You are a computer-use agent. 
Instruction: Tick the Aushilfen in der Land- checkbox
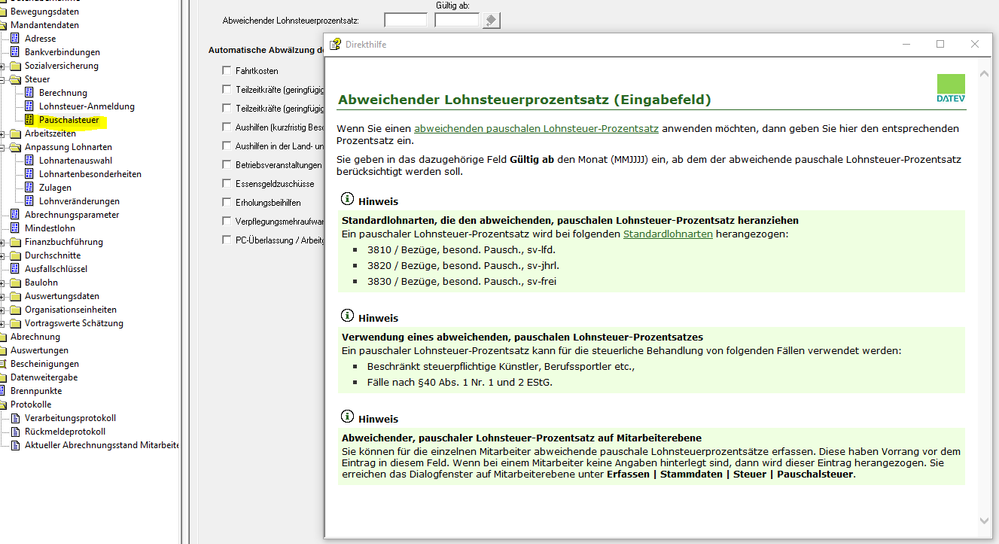point(226,145)
